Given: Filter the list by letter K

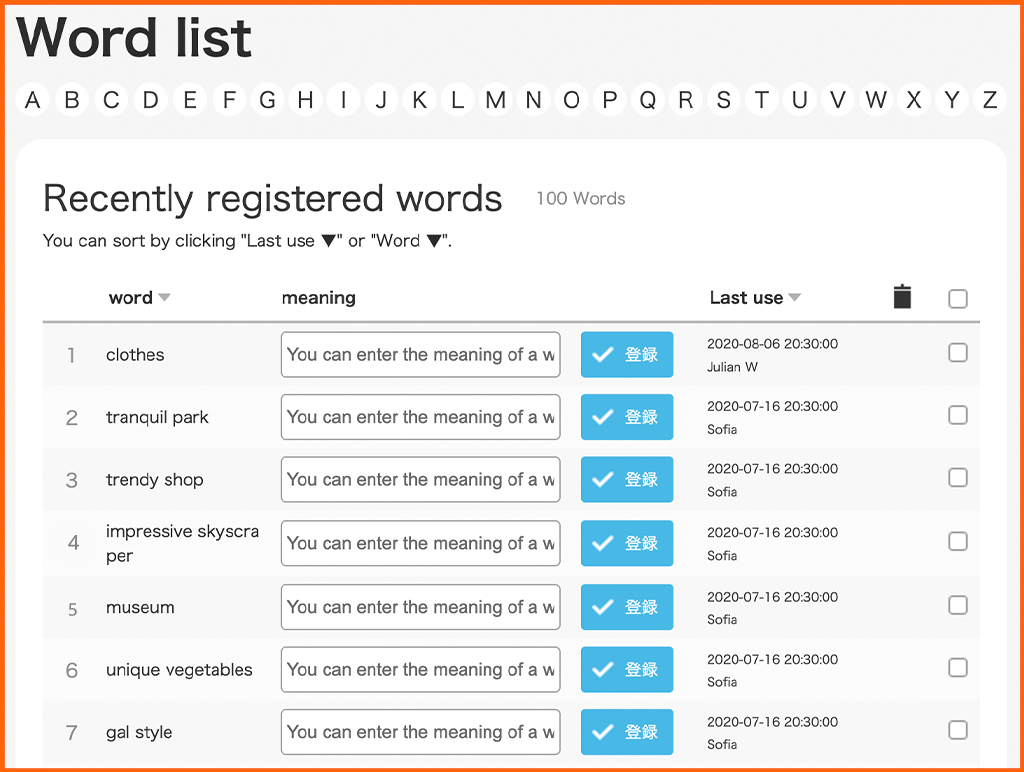Looking at the screenshot, I should click(419, 100).
